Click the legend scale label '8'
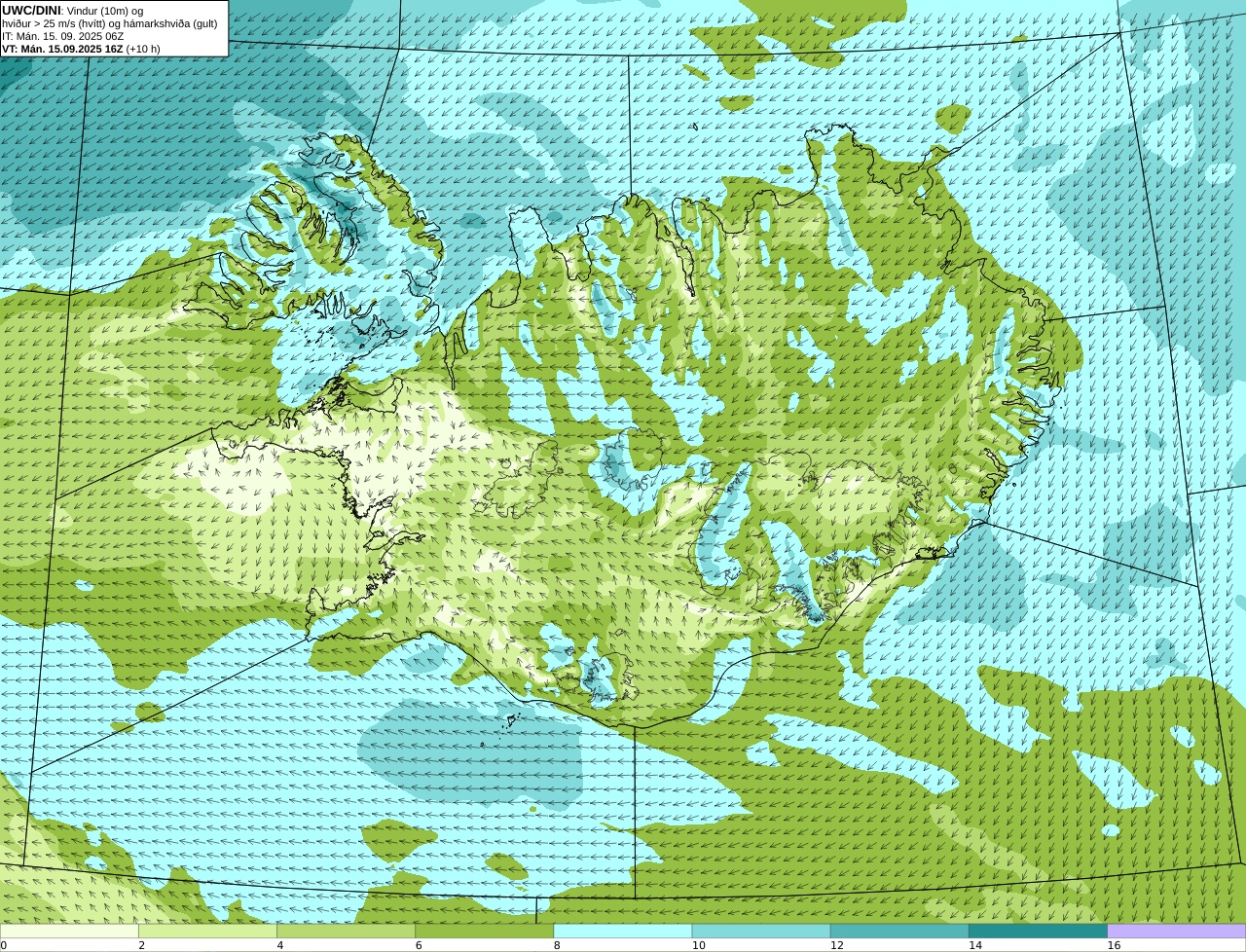 [x=557, y=945]
